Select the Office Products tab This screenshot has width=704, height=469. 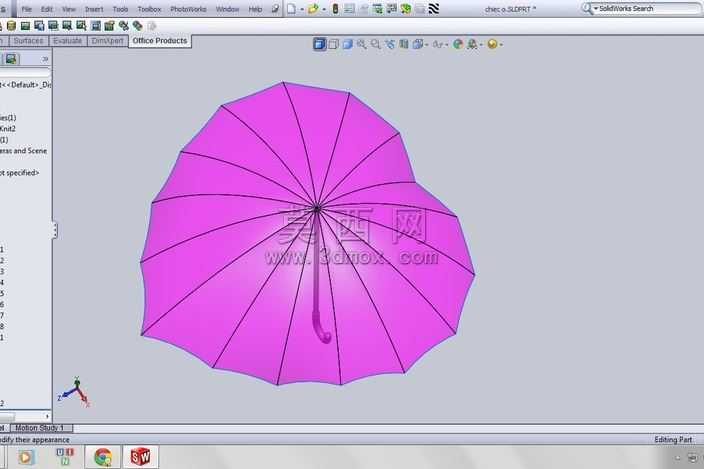[159, 41]
